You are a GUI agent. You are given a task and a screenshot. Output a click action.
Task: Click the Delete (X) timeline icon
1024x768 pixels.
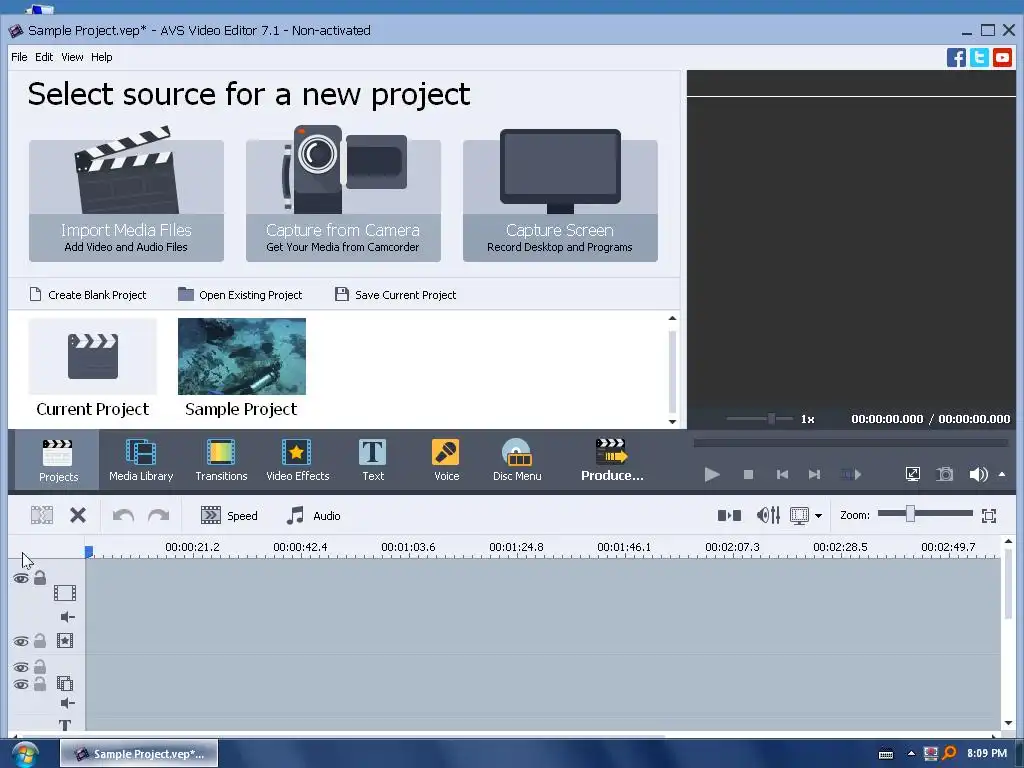pyautogui.click(x=78, y=515)
